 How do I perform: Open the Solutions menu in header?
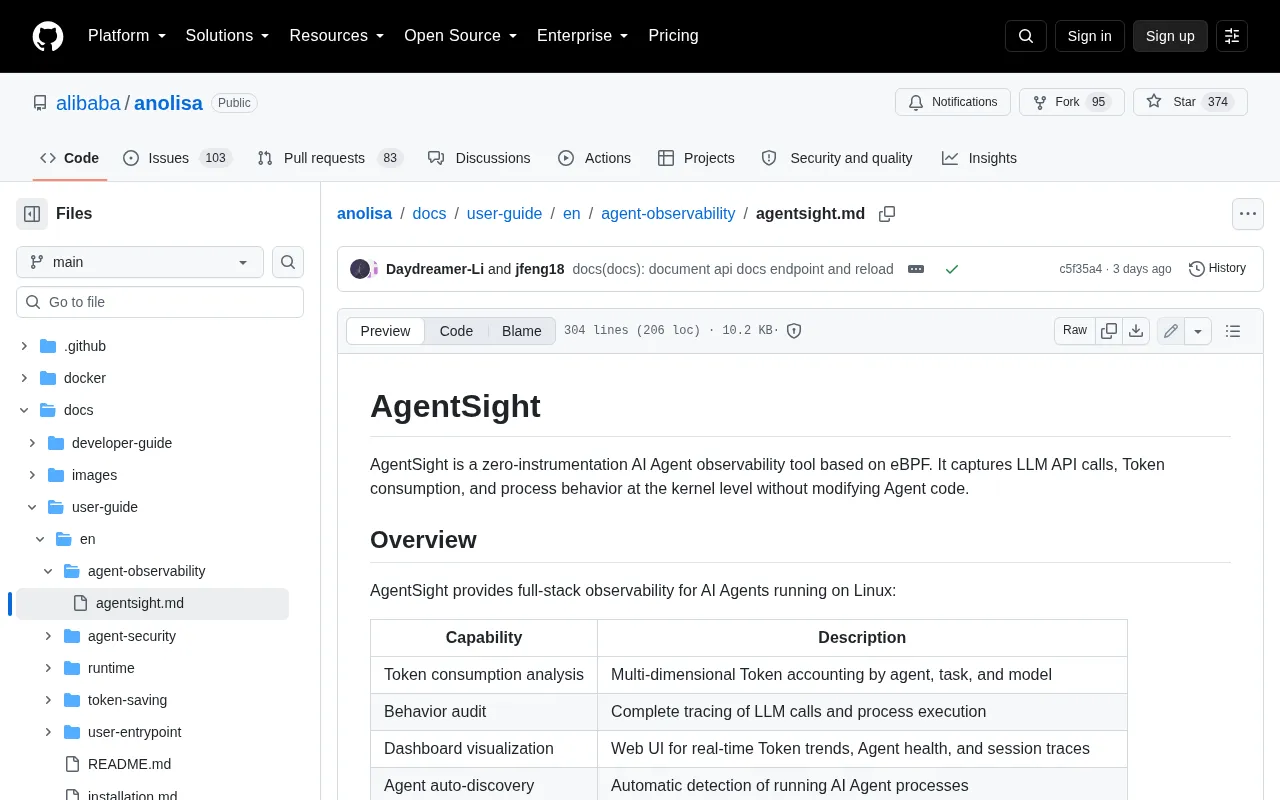(x=228, y=36)
